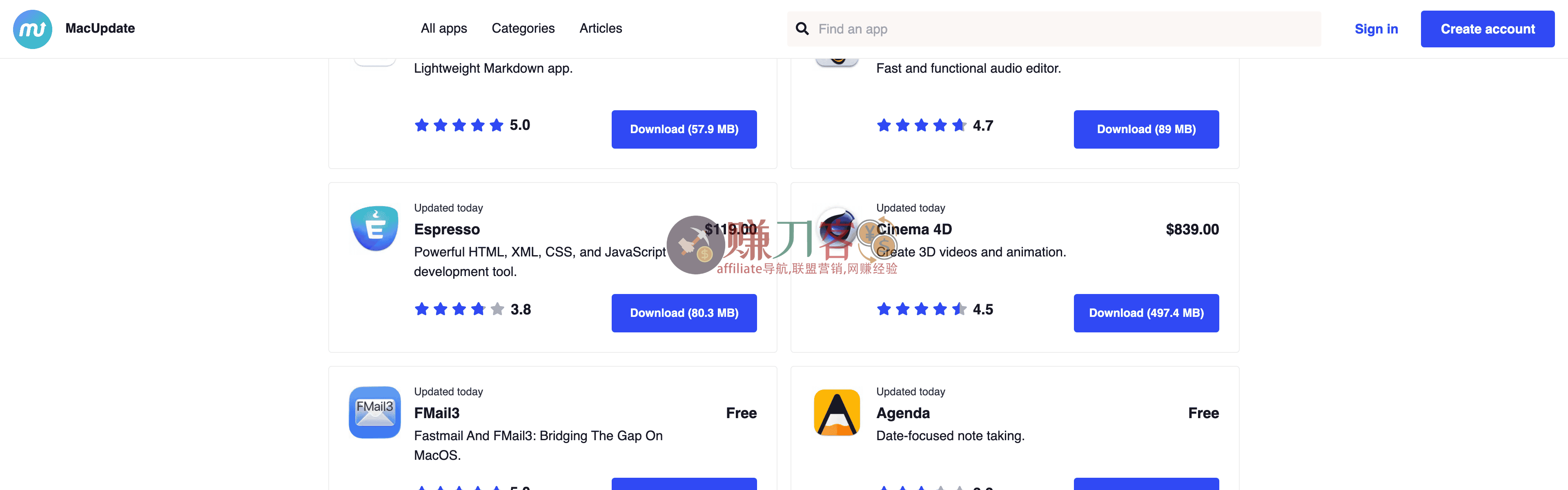Click Espresso's star rating
Image resolution: width=1568 pixels, height=490 pixels.
click(459, 309)
